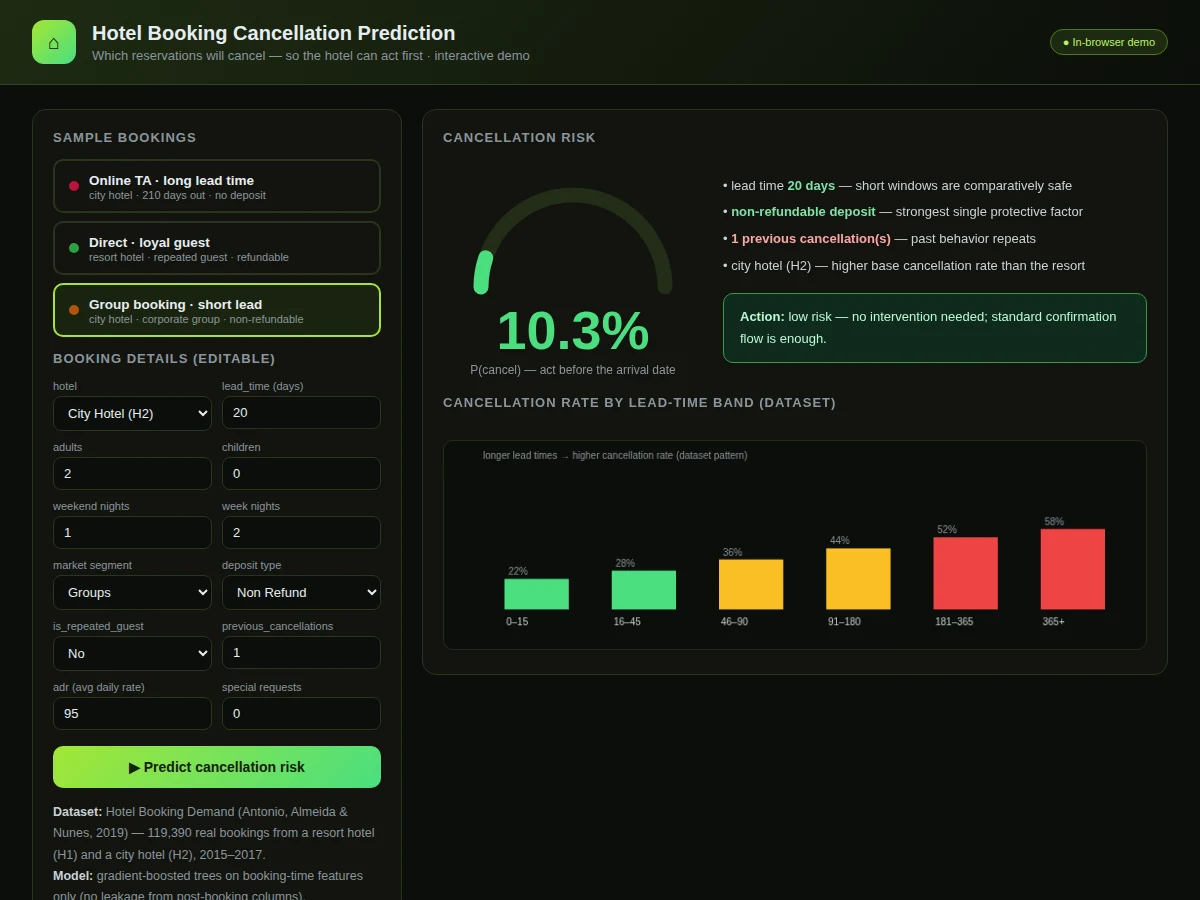Viewport: 1200px width, 900px height.
Task: Focus the lead_time days input field
Action: tap(301, 413)
